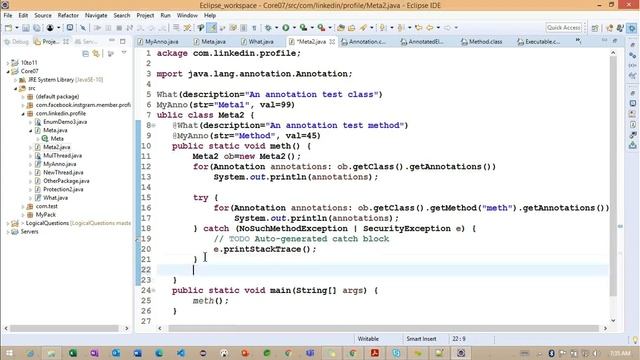Viewport: 640px width, 360px height.
Task: Open Package Explorer View Menu triangle
Action: click(x=124, y=53)
